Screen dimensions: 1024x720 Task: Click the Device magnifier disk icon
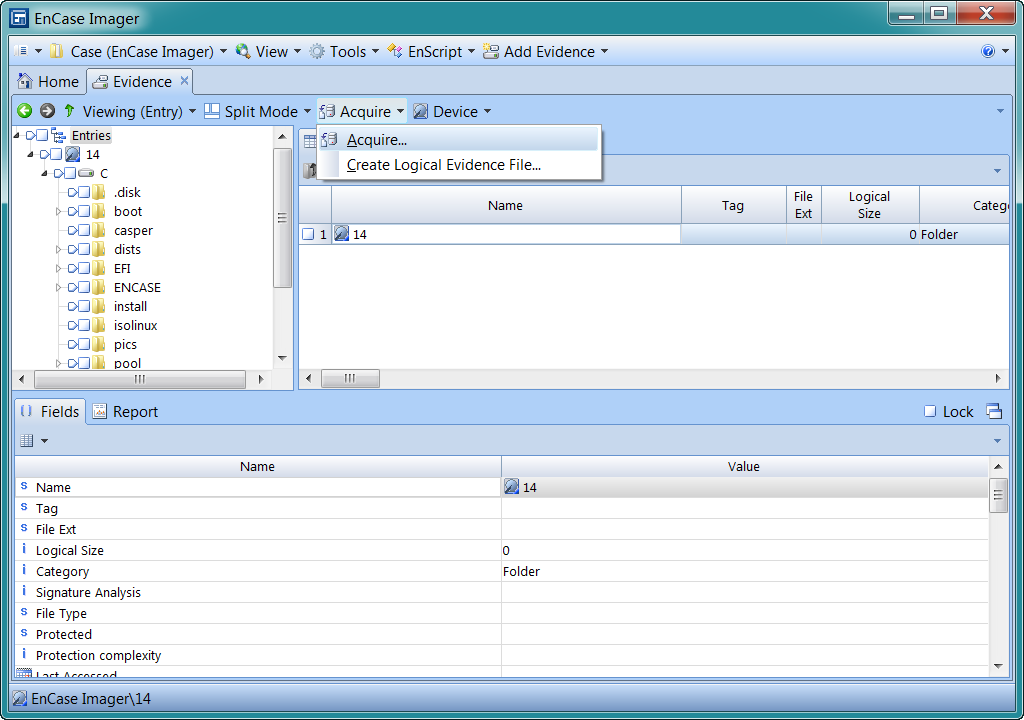[x=421, y=111]
